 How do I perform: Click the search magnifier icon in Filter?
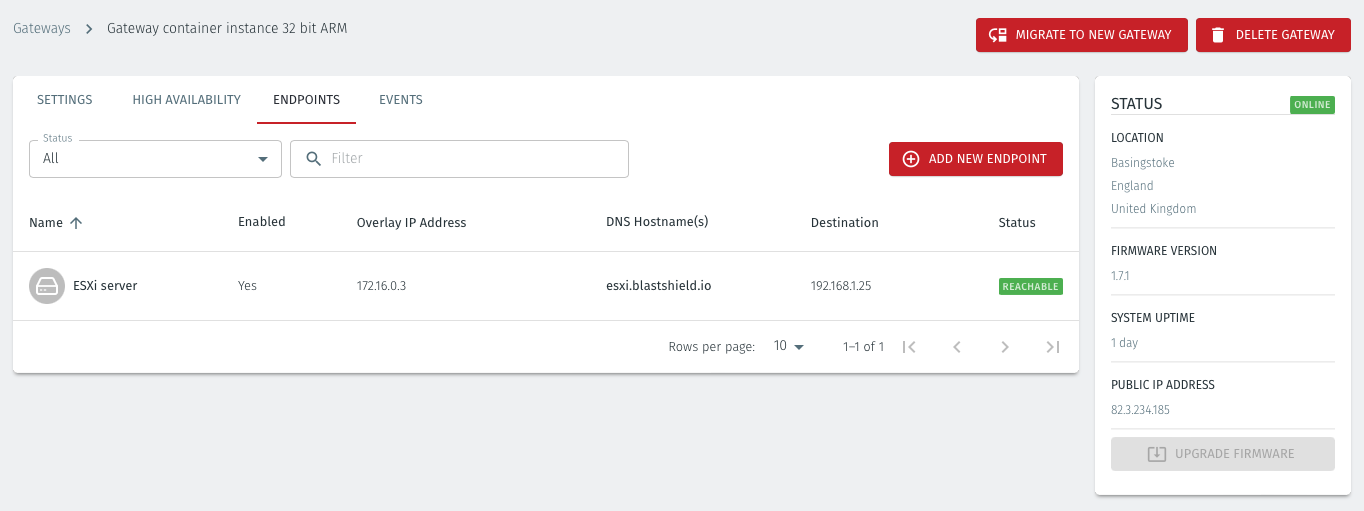314,158
